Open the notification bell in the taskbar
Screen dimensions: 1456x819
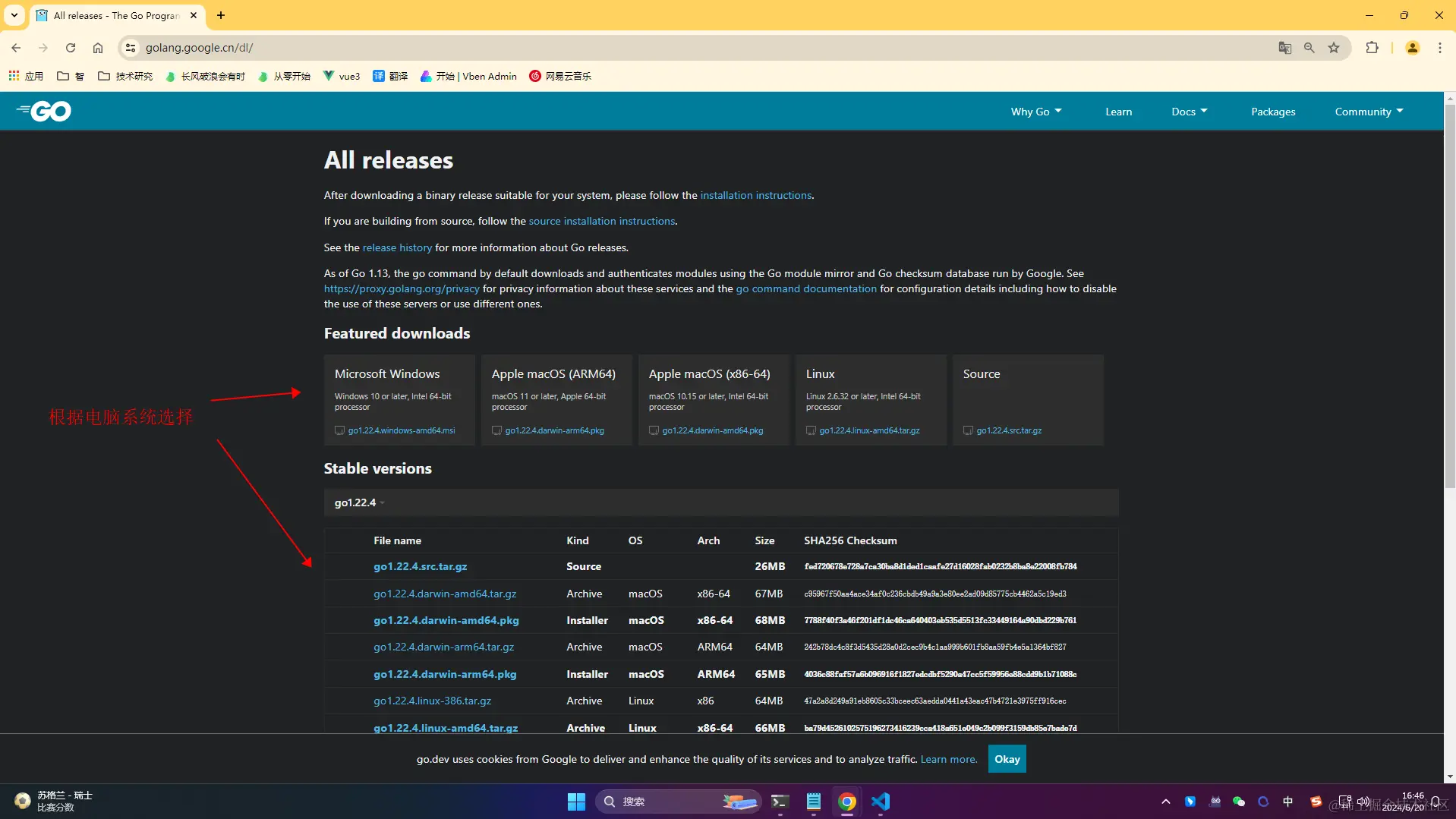(1436, 802)
